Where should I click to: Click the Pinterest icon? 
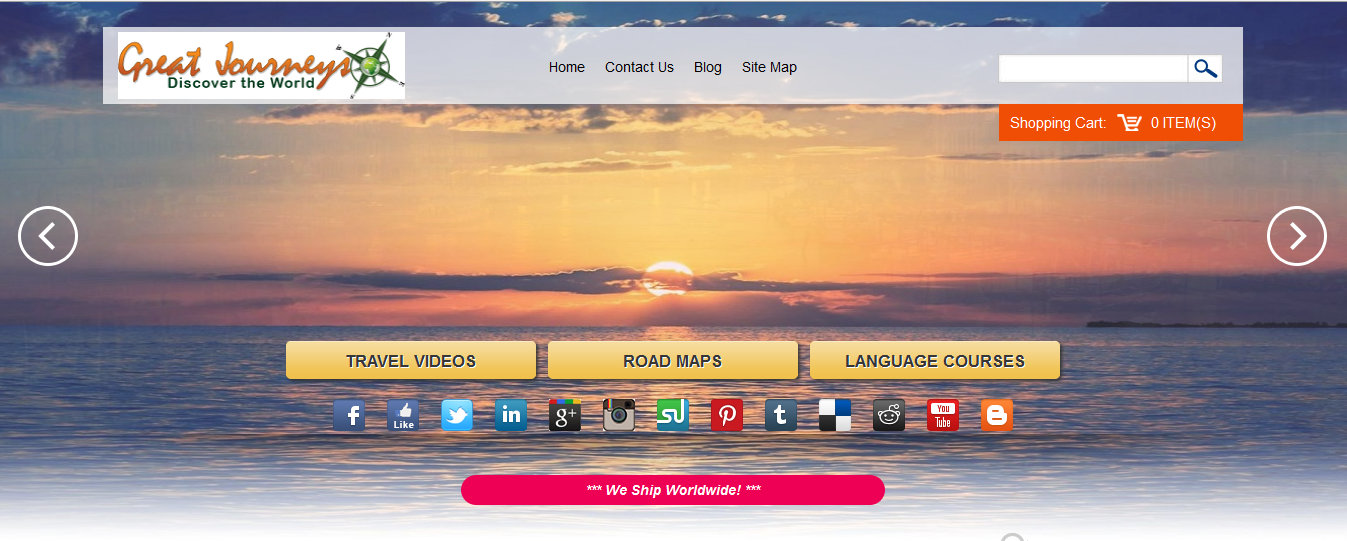click(x=727, y=415)
